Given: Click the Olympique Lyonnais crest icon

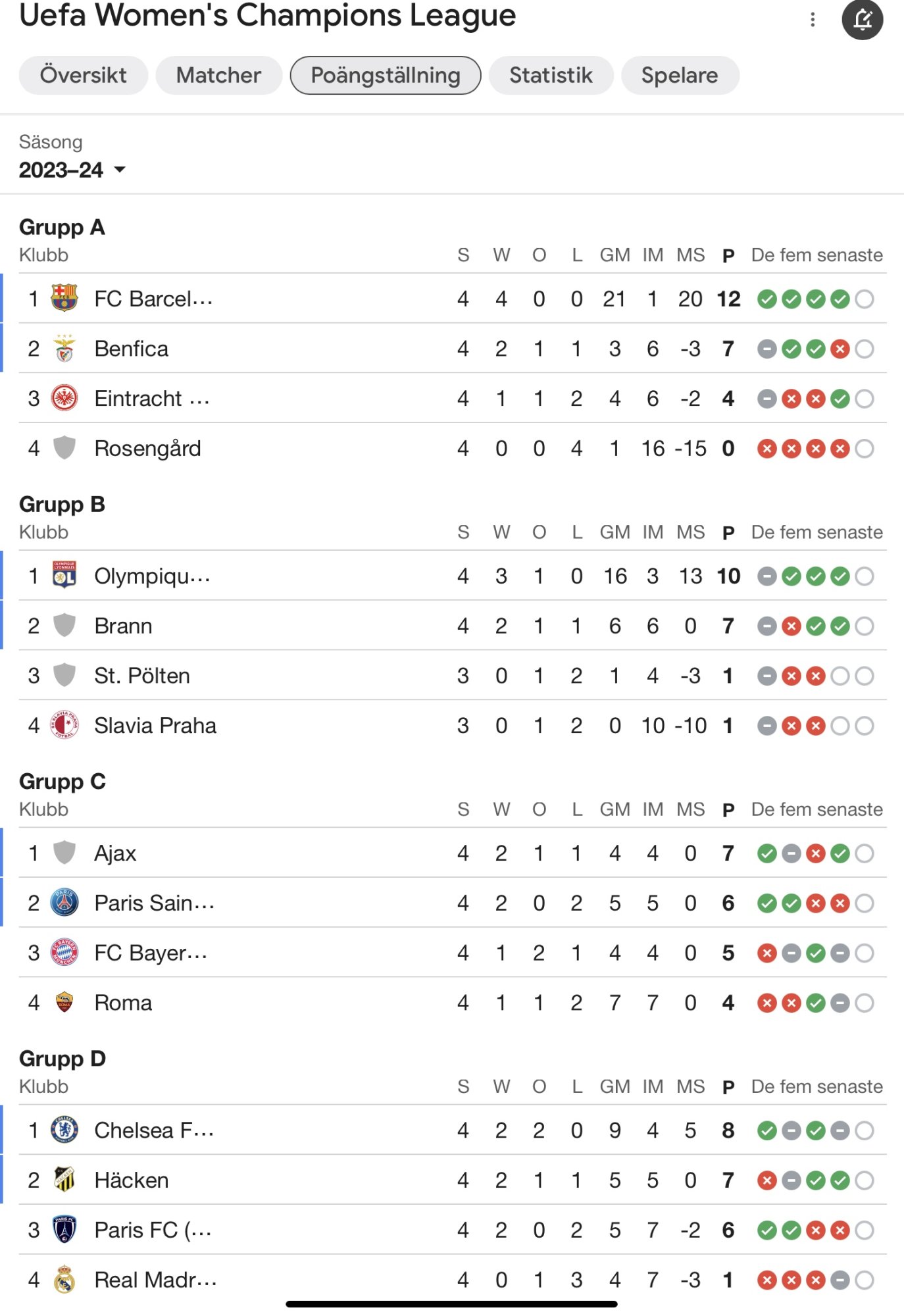Looking at the screenshot, I should (64, 576).
